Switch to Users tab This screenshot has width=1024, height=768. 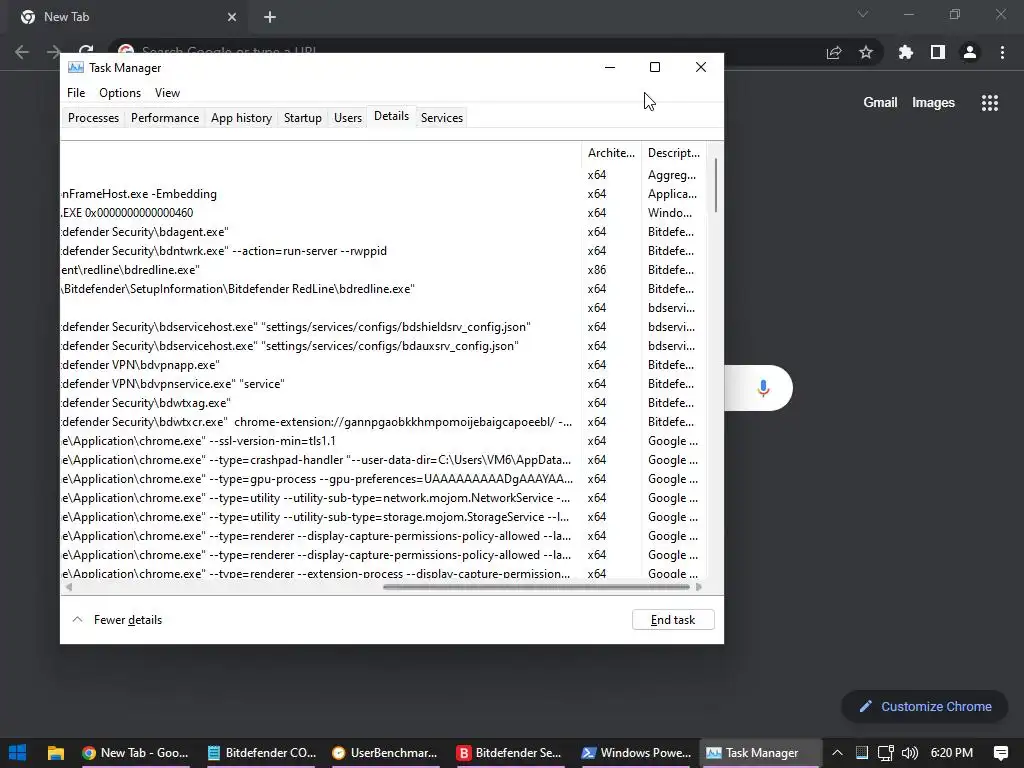pos(347,118)
